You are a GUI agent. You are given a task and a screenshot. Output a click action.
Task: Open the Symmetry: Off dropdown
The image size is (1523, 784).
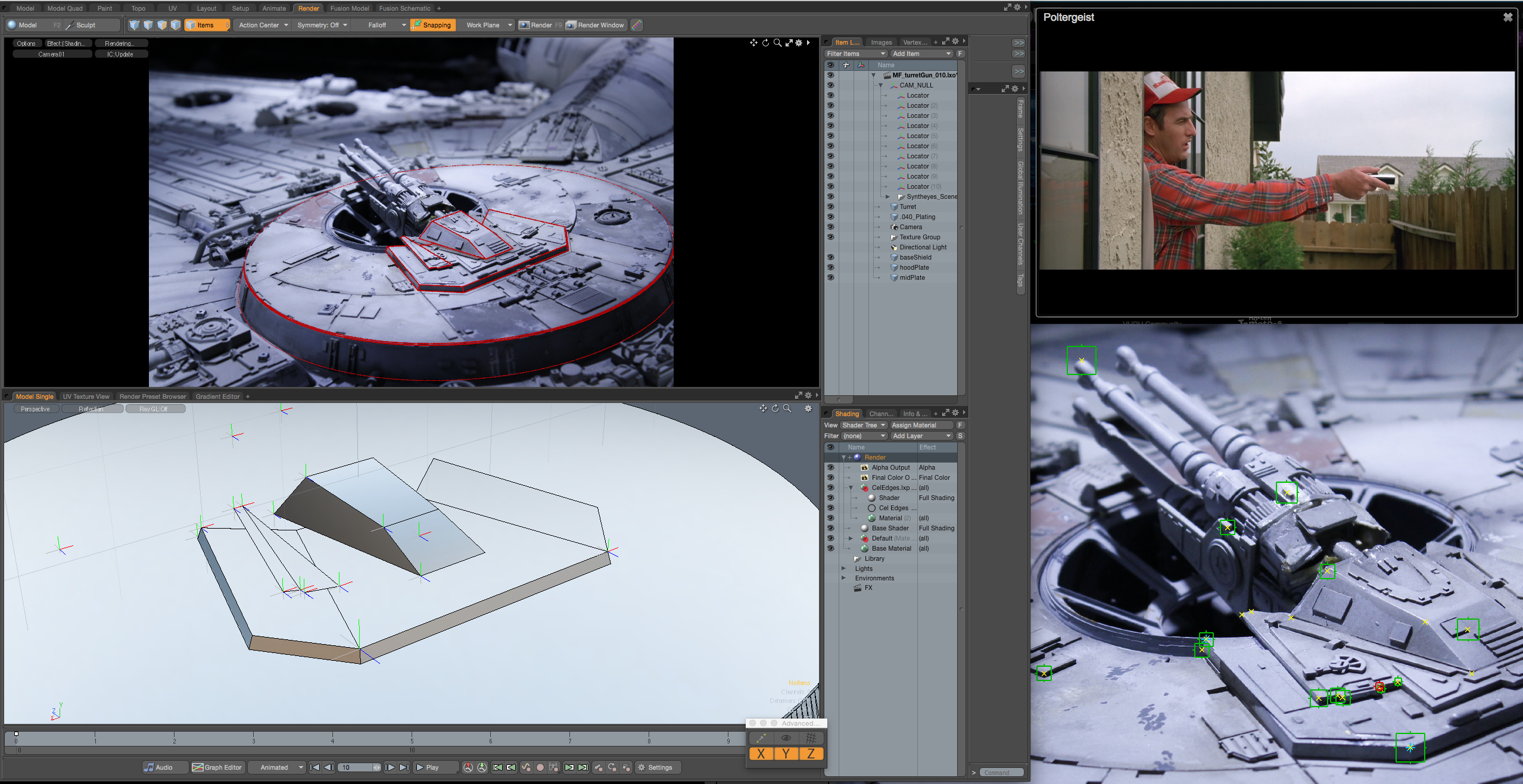pos(322,25)
